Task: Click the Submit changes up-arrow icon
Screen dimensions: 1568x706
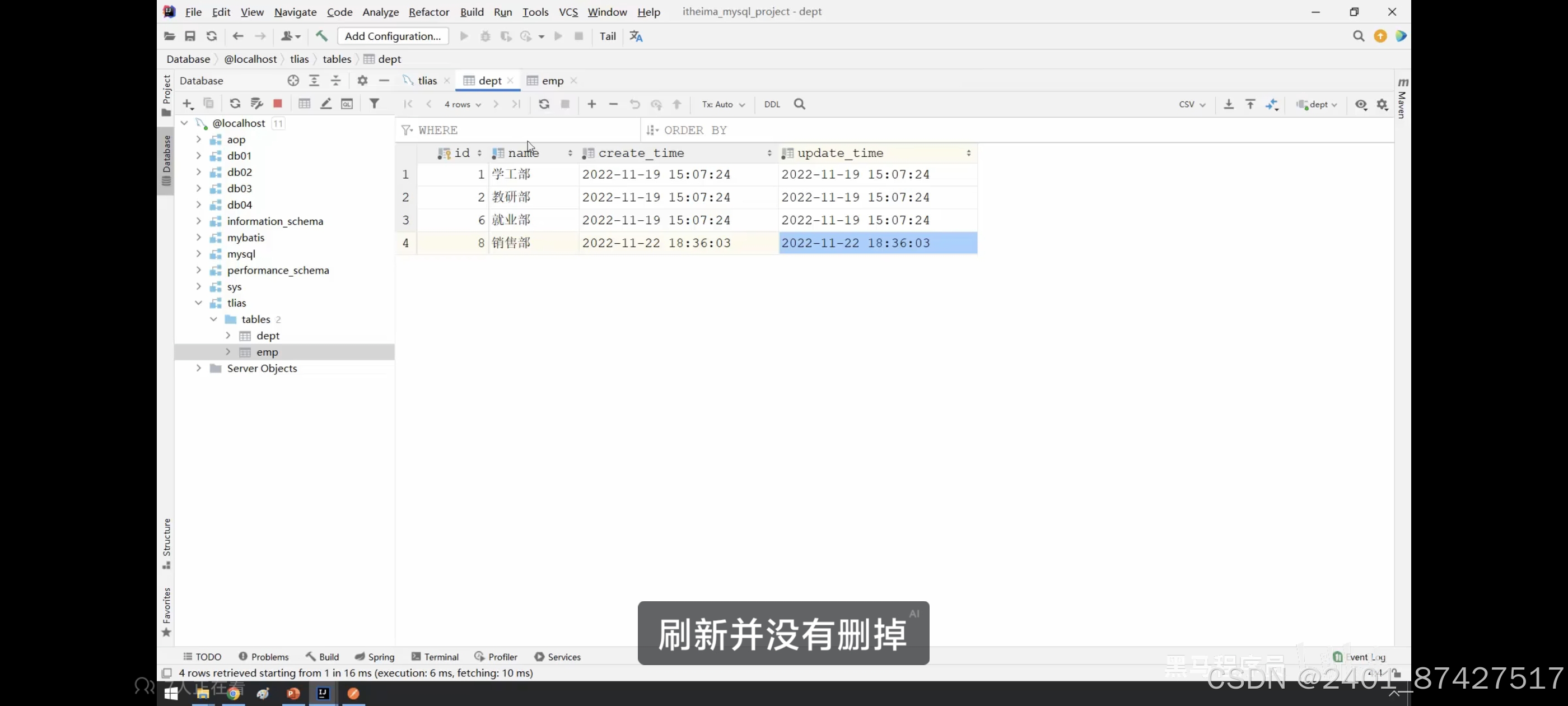Action: [x=677, y=104]
